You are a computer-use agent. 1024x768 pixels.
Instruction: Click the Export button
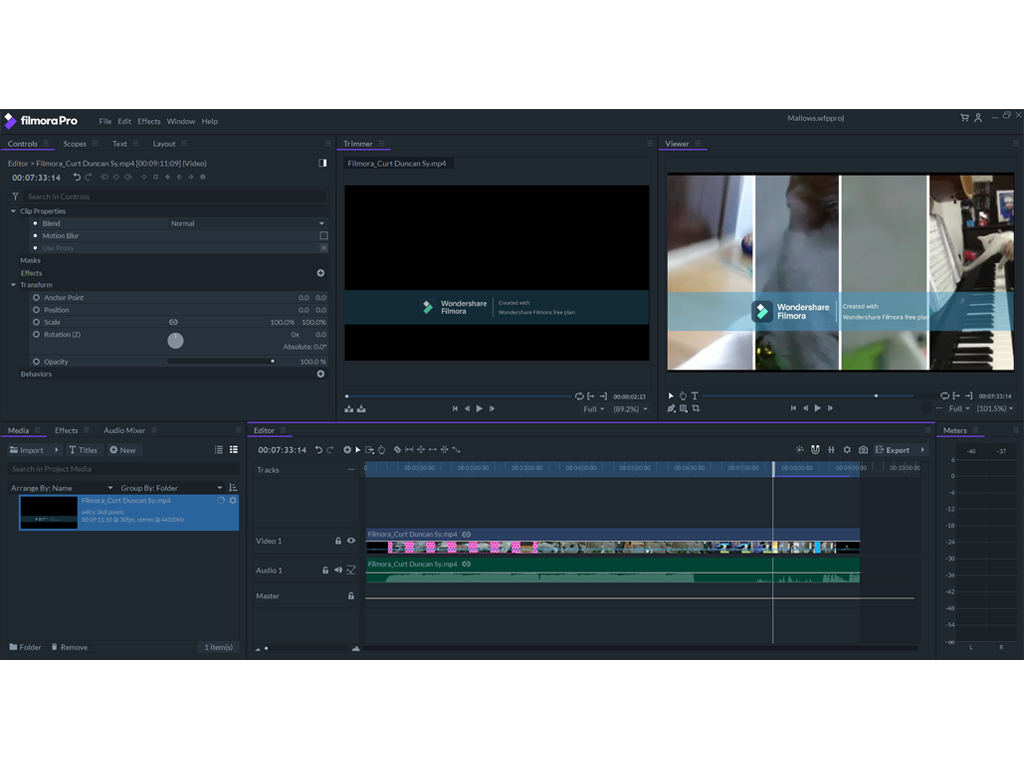point(893,450)
